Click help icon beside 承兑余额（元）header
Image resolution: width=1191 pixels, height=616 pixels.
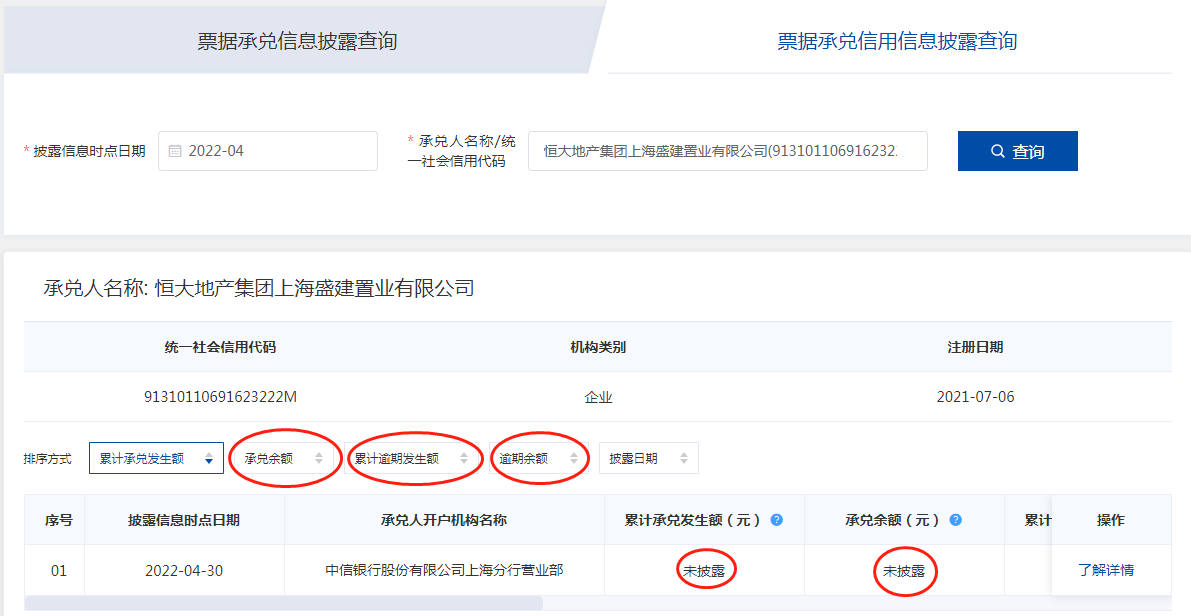click(955, 520)
